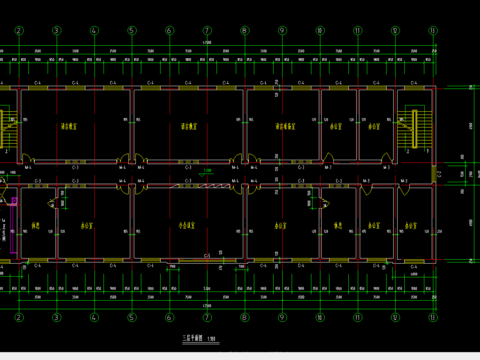Click axis bubble 7 above the plan
Image resolution: width=480 pixels, height=360 pixels.
click(x=207, y=31)
